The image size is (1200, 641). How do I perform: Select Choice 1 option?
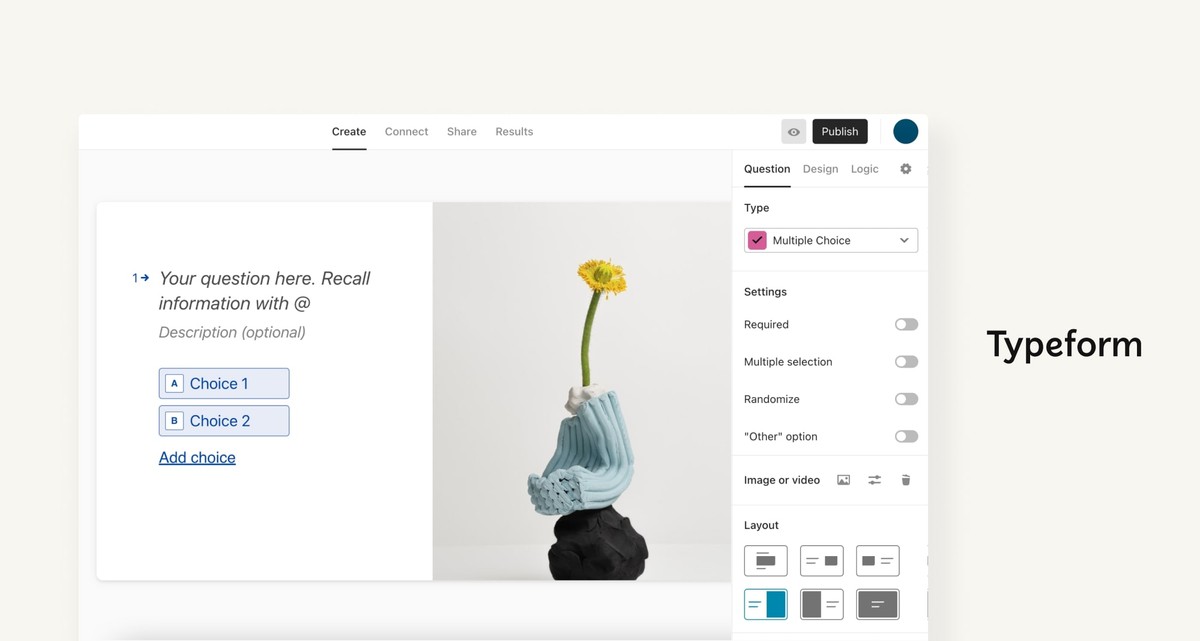pyautogui.click(x=224, y=384)
